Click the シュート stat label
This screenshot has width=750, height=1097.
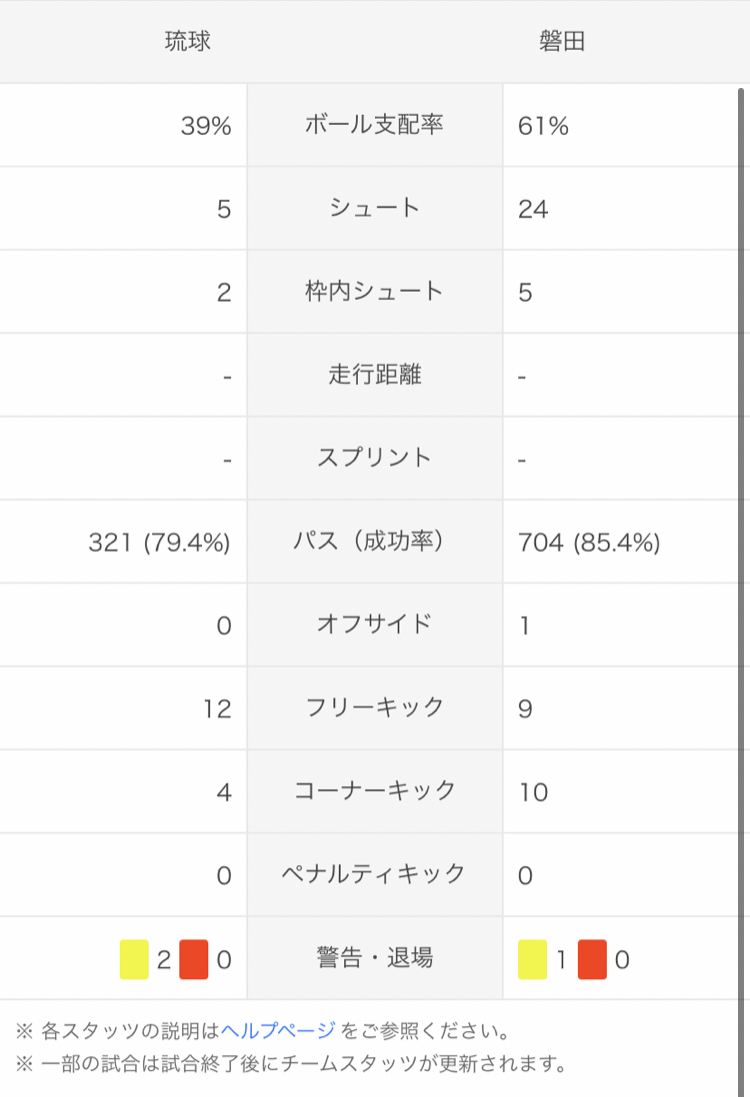pos(374,209)
